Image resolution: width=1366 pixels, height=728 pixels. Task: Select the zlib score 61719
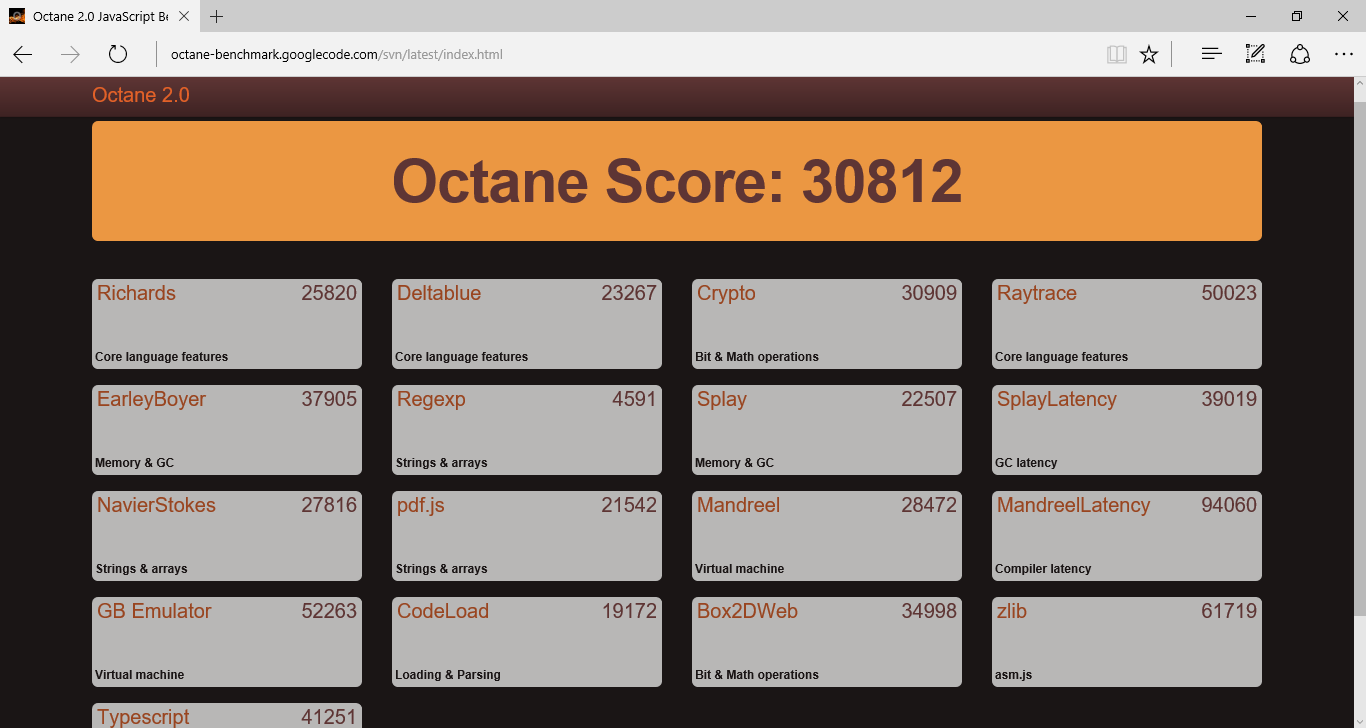click(x=1229, y=611)
